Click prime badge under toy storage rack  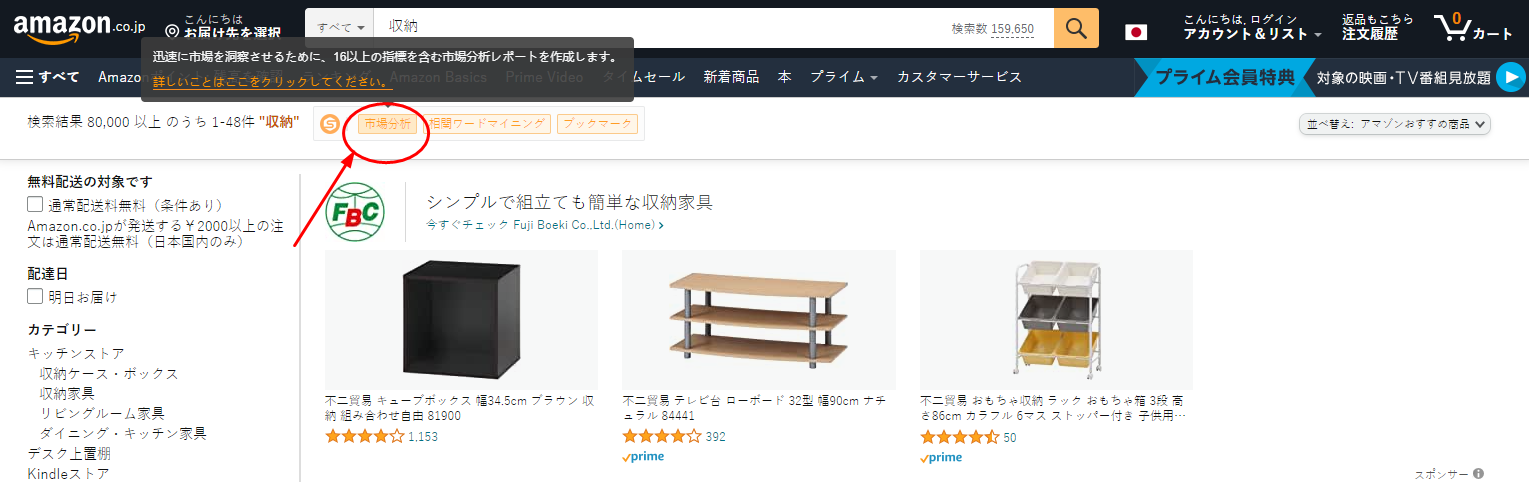click(x=941, y=457)
